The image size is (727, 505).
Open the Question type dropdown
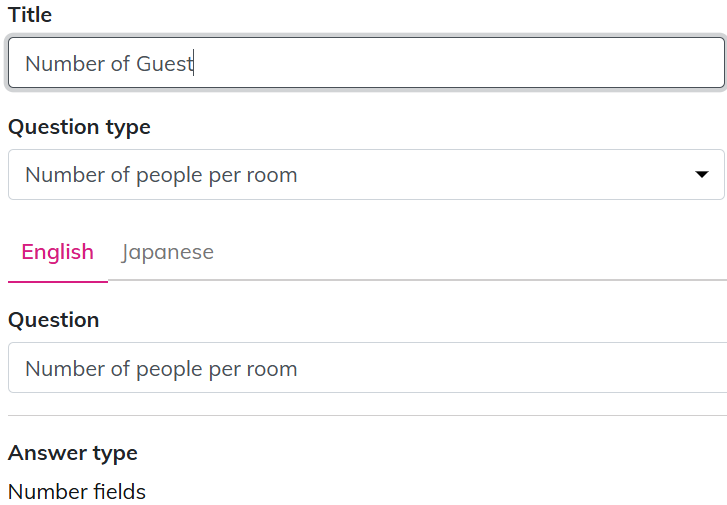coord(365,175)
